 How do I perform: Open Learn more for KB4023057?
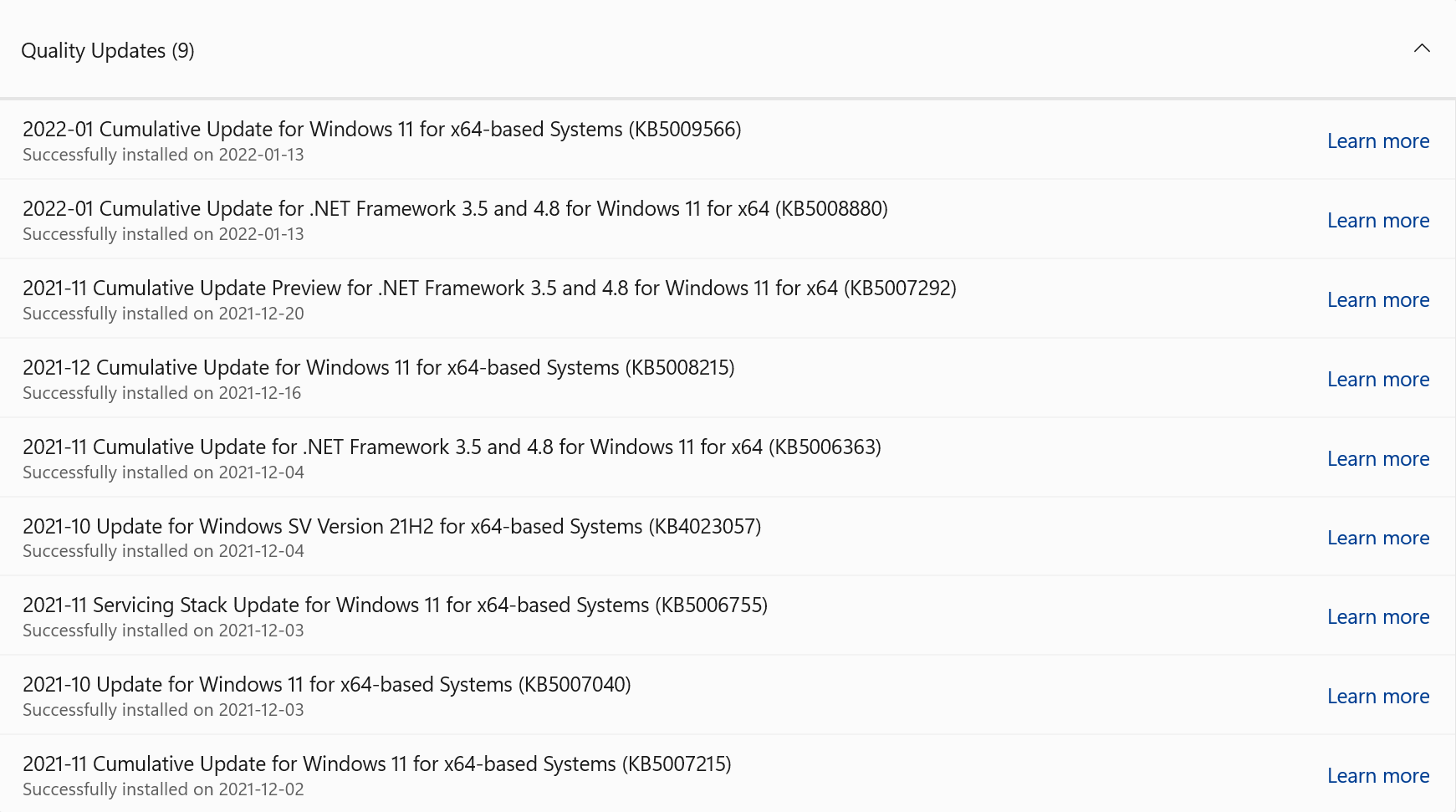[x=1378, y=538]
